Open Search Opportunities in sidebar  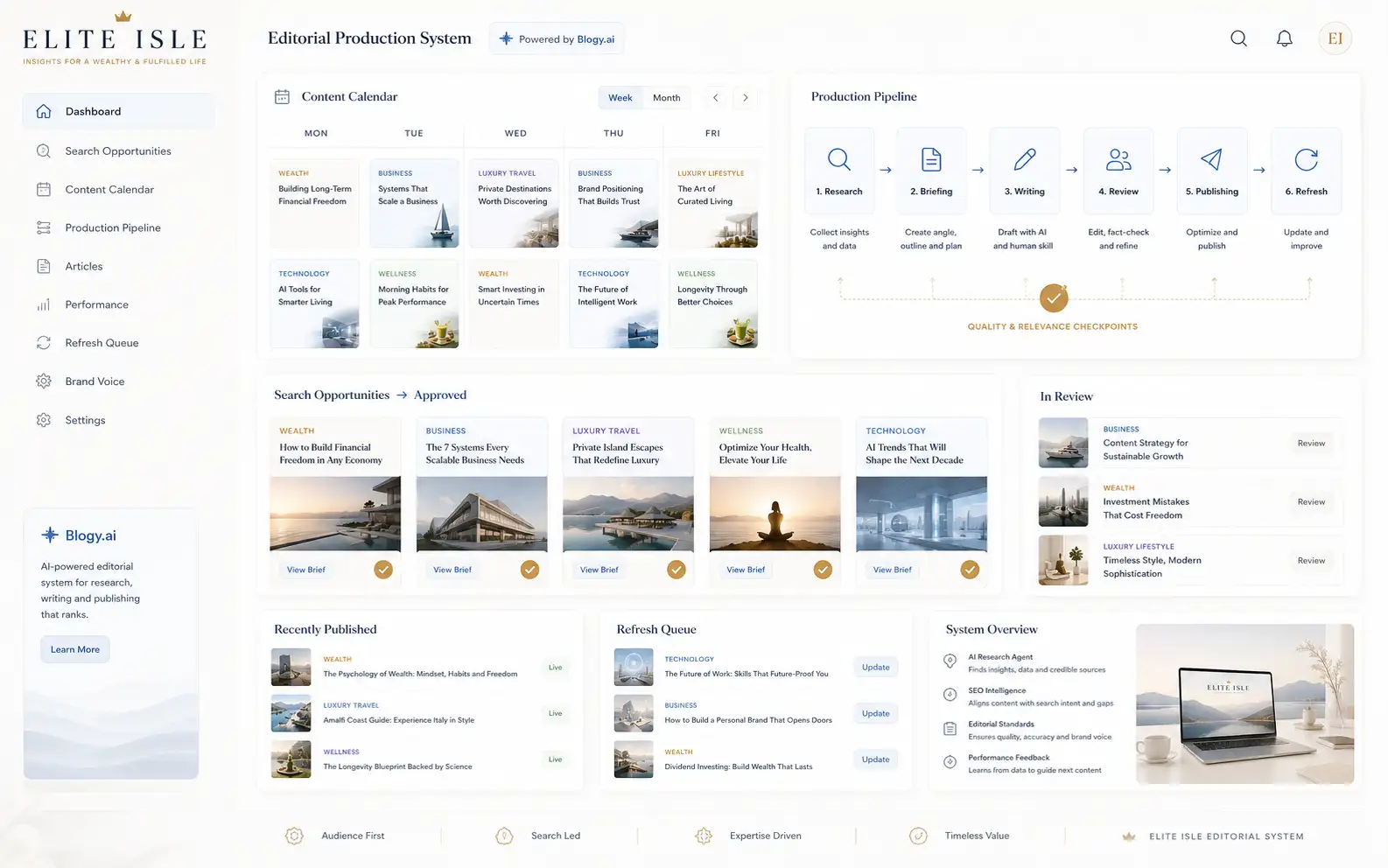click(118, 150)
